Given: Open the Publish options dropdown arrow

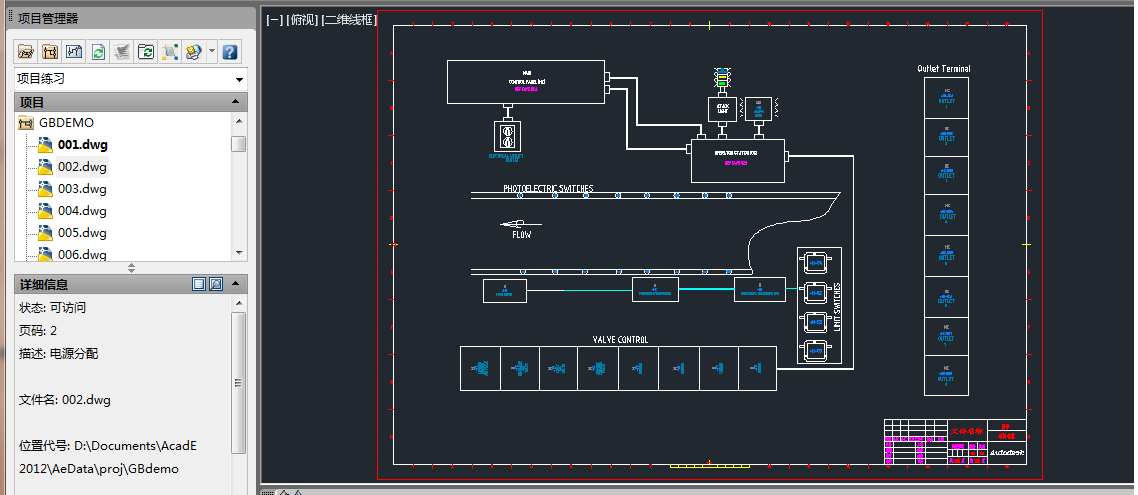Looking at the screenshot, I should pos(211,52).
